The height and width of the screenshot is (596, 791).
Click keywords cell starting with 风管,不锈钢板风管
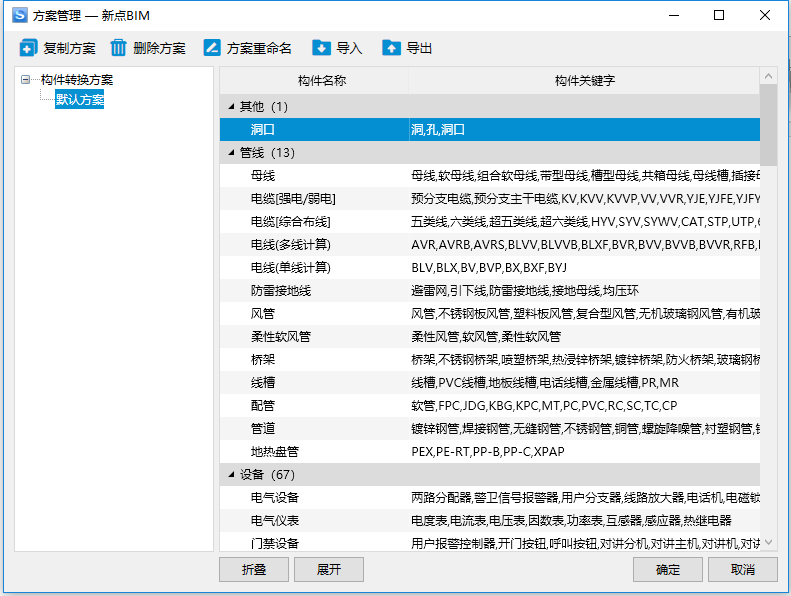point(585,314)
